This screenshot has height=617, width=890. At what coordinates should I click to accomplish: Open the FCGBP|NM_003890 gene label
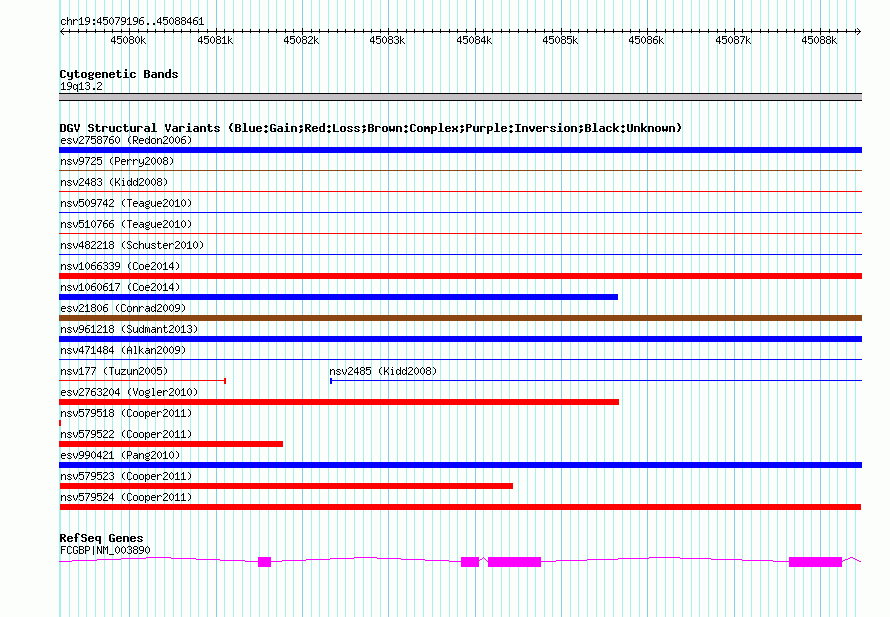105,550
